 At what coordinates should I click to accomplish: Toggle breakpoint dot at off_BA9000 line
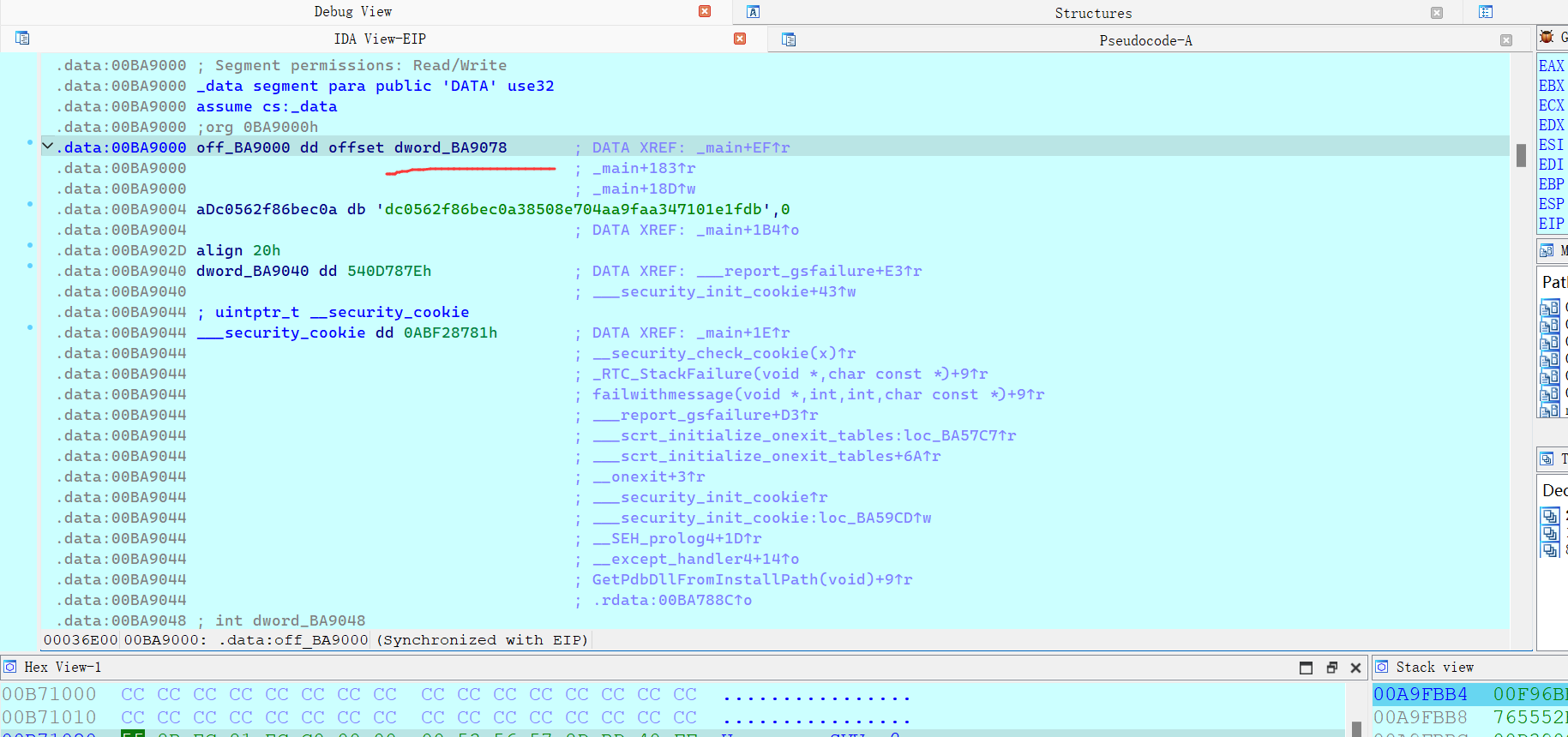[x=30, y=142]
